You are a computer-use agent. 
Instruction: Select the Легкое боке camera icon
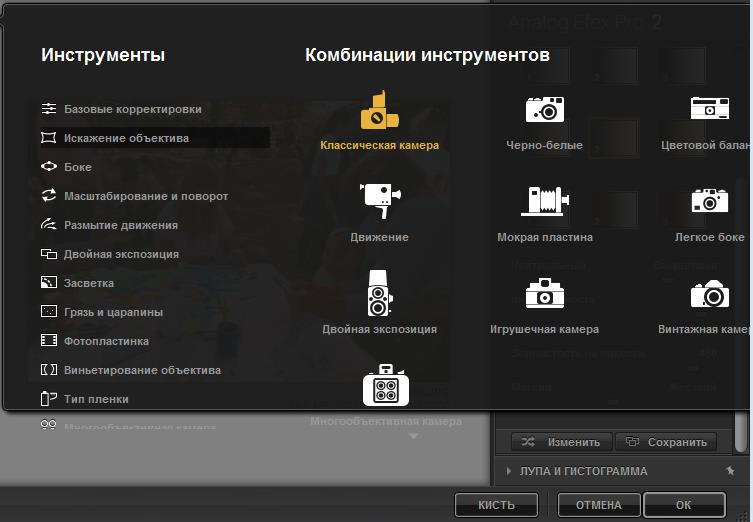(710, 200)
